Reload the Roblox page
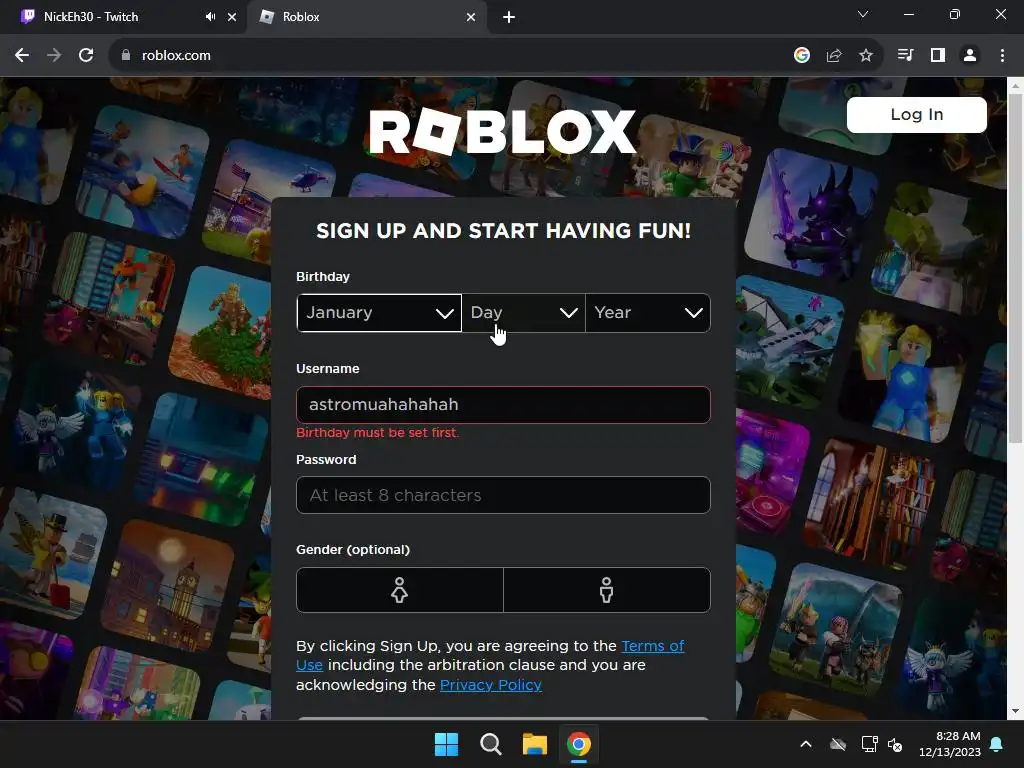 pos(86,56)
